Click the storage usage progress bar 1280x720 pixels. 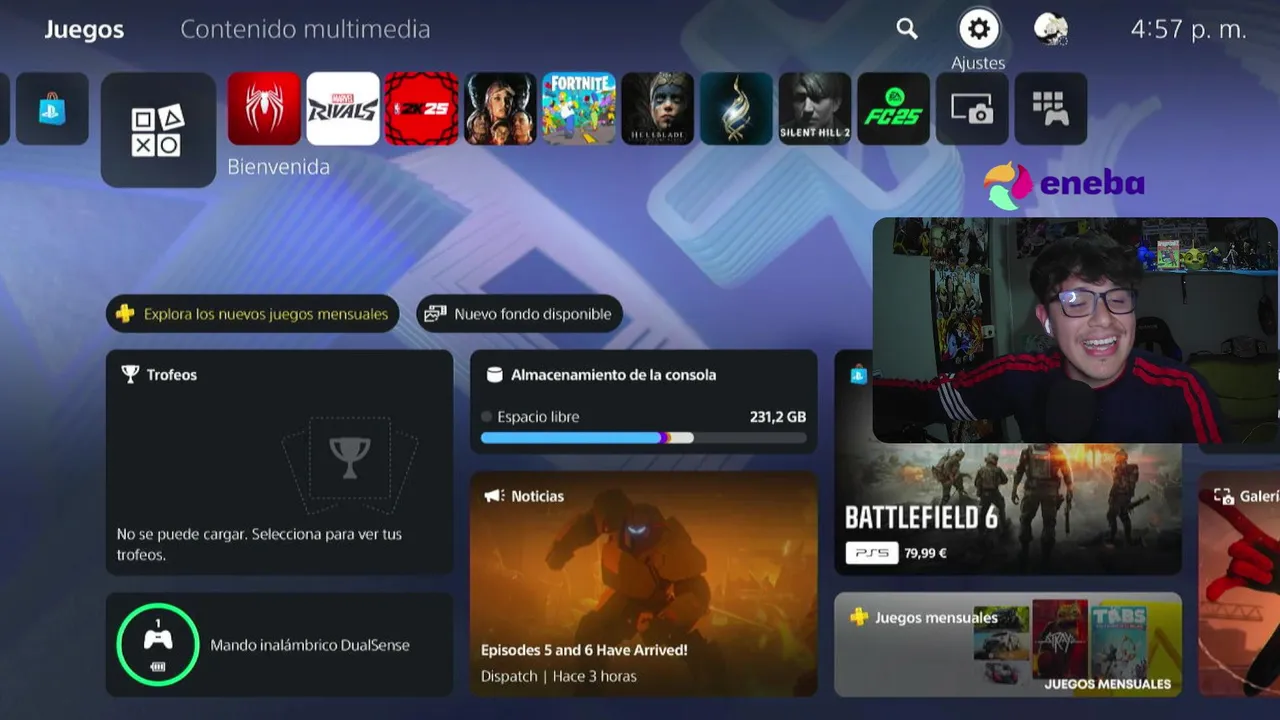(x=643, y=438)
